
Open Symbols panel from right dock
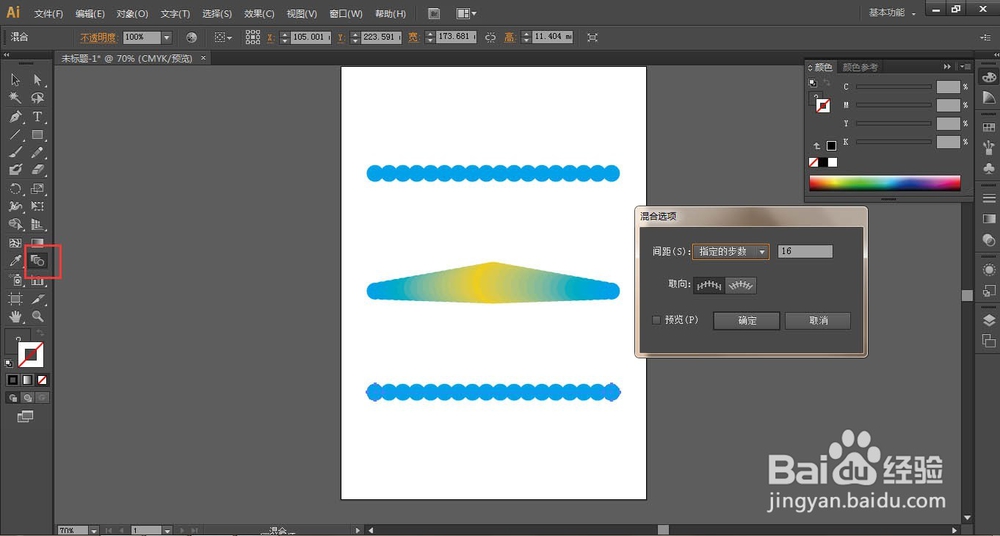(989, 169)
